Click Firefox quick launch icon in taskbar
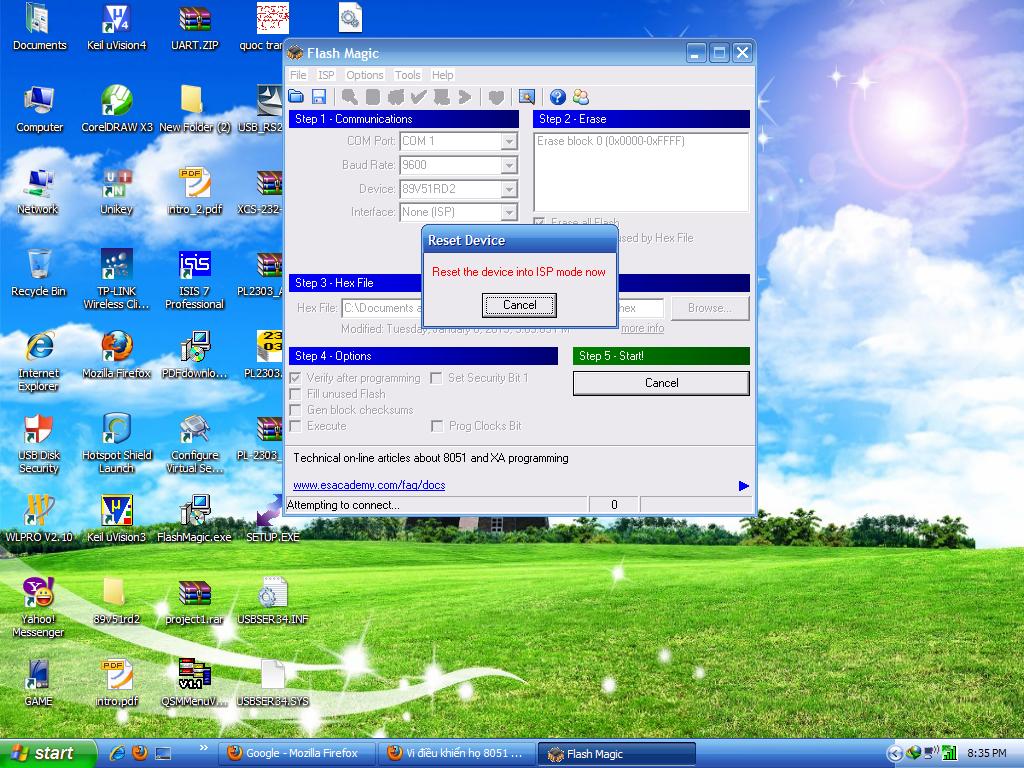Screen dimensions: 1024x768 tap(140, 753)
